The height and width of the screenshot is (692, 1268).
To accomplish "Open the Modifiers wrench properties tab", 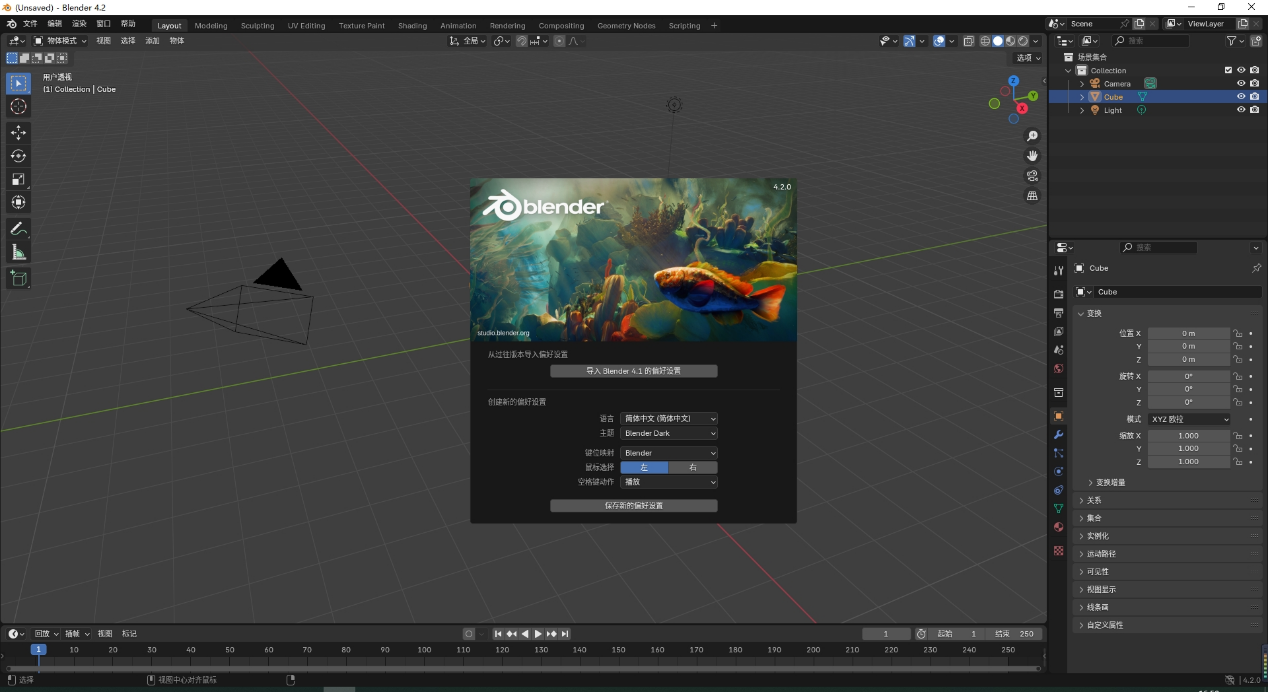I will pyautogui.click(x=1058, y=435).
